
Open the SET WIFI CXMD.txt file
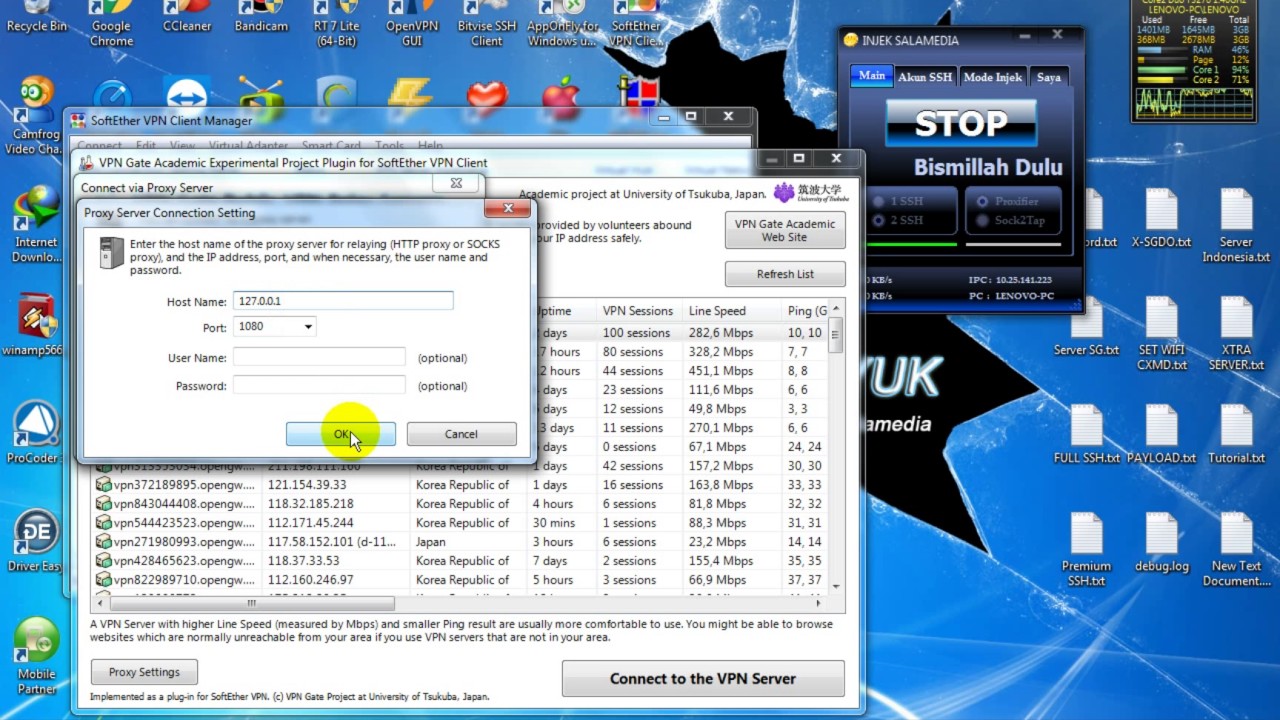(1161, 333)
